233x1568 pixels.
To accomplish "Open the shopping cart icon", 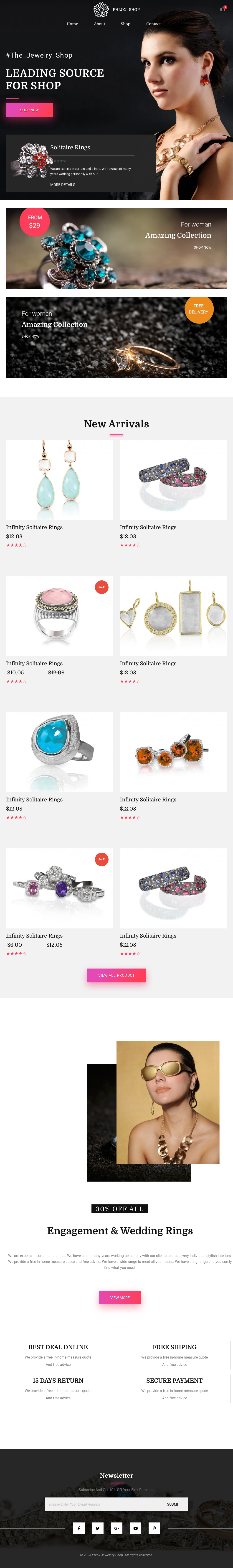I will coord(222,9).
